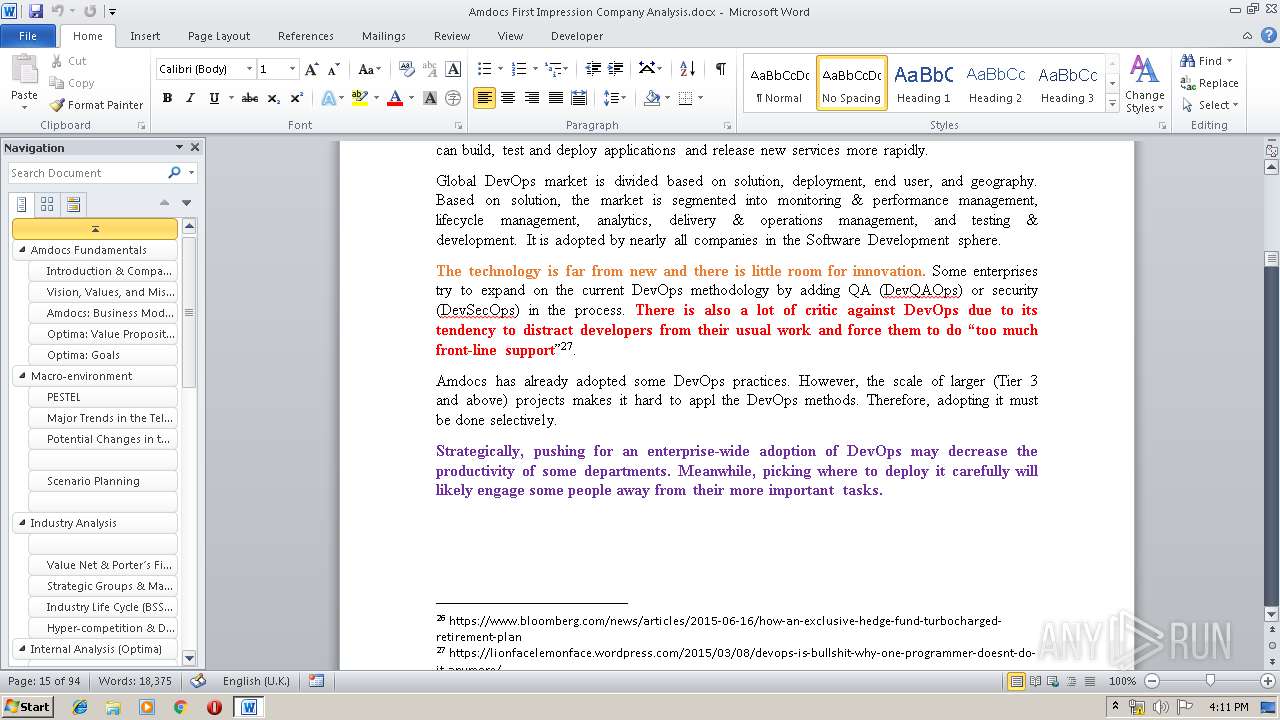The width and height of the screenshot is (1280, 720).
Task: Click the Undo icon
Action: 57,11
